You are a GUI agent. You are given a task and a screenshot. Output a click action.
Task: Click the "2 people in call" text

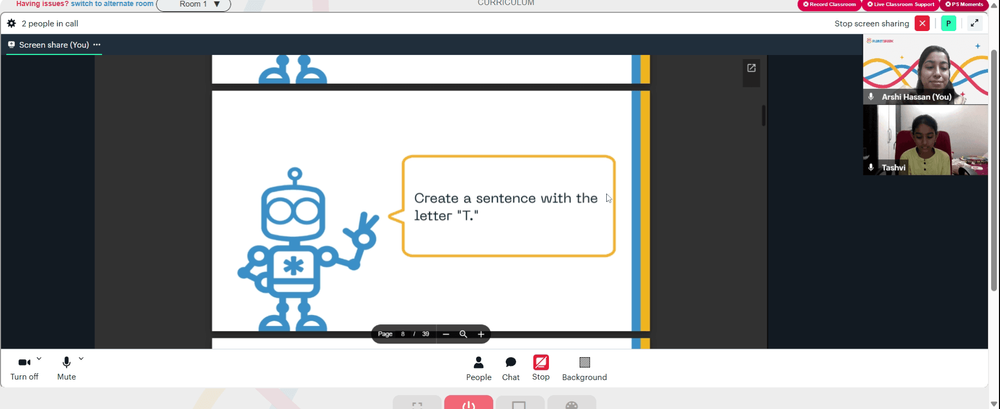pos(50,24)
